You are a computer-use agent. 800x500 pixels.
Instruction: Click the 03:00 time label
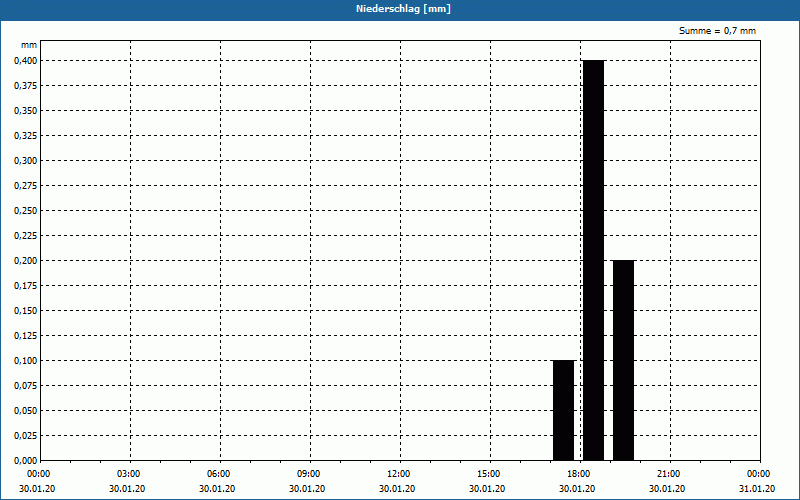pos(129,474)
